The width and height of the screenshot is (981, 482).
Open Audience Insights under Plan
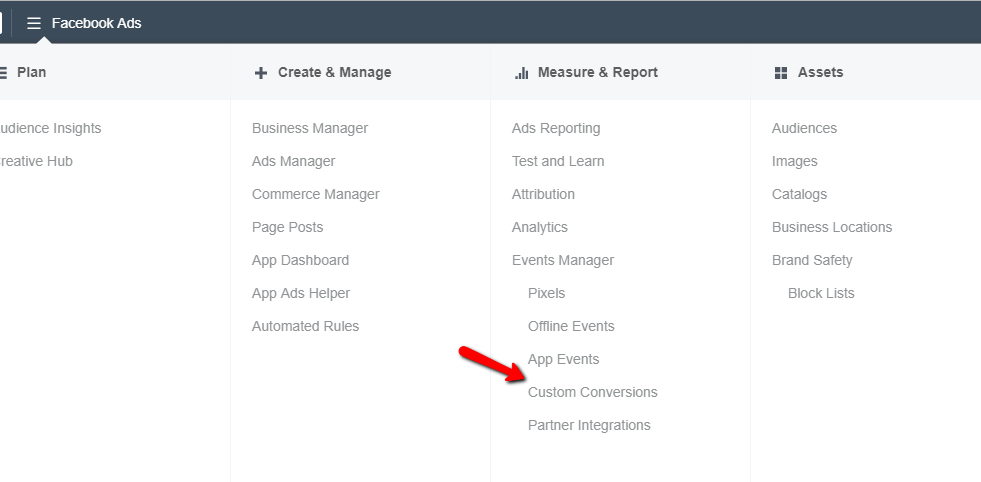(x=49, y=128)
